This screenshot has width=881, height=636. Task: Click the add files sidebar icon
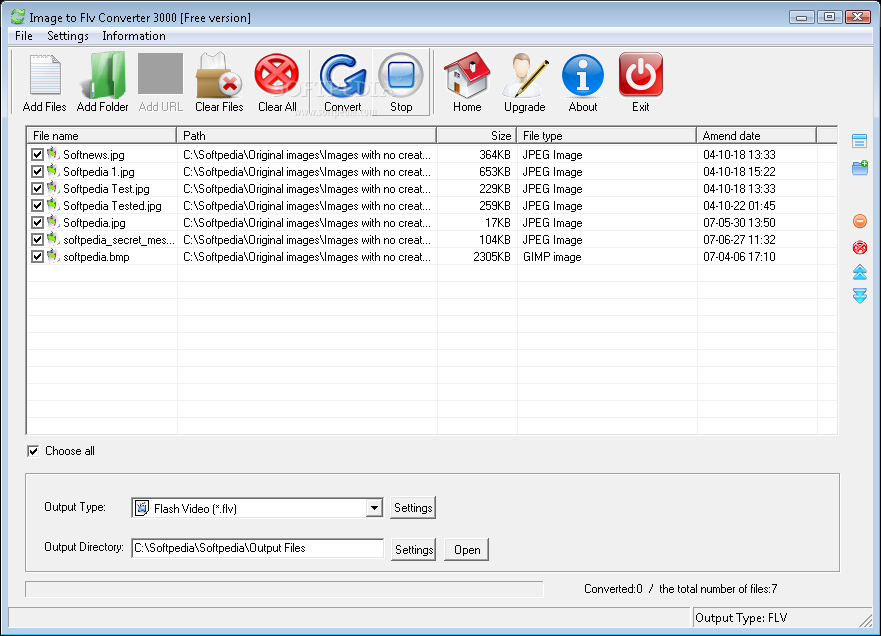click(859, 140)
